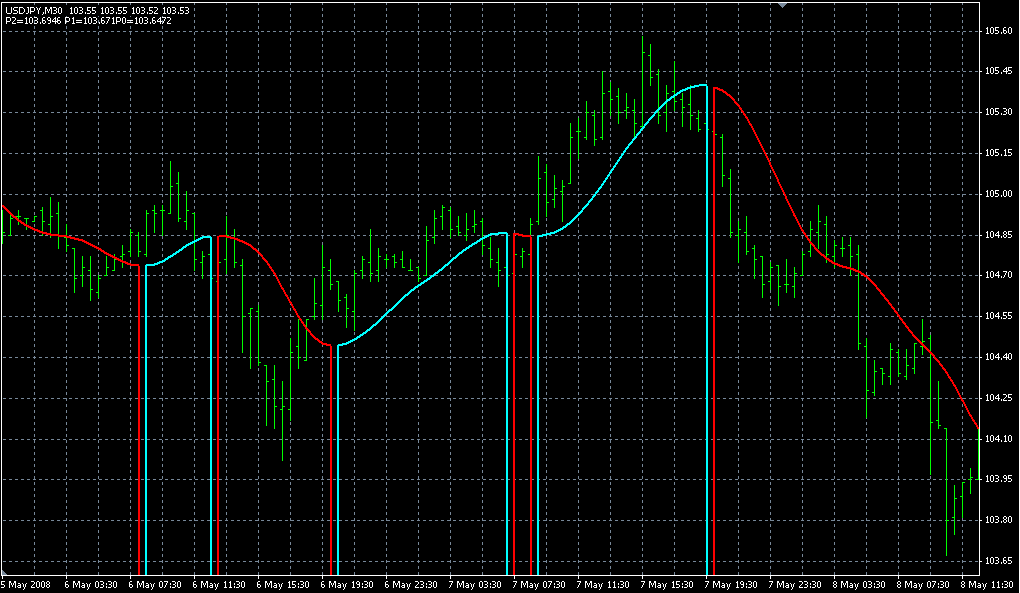This screenshot has width=1020, height=593.
Task: Click the USDJPY,M30 symbol label
Action: pyautogui.click(x=34, y=10)
